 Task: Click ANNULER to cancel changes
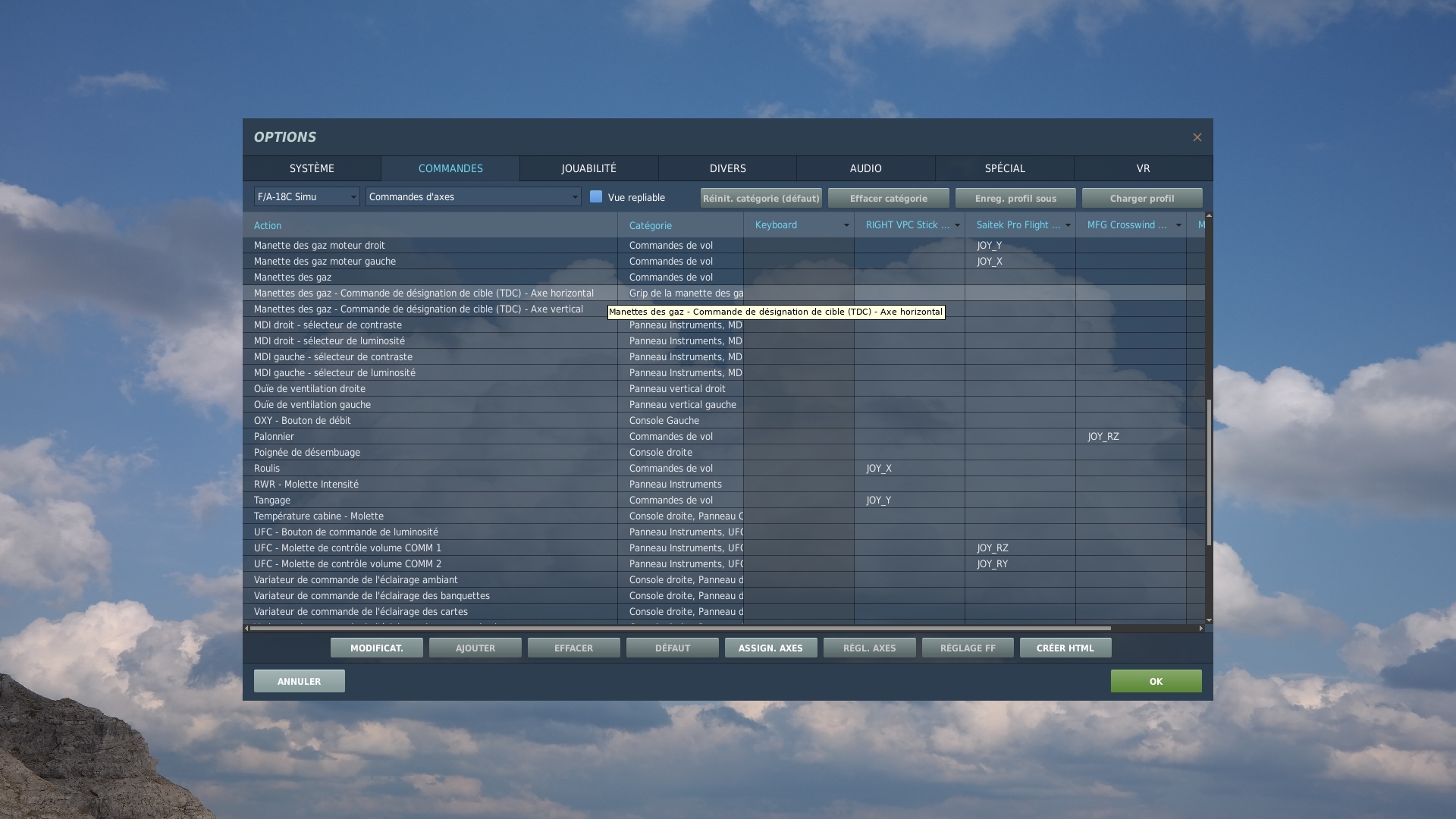pos(299,681)
